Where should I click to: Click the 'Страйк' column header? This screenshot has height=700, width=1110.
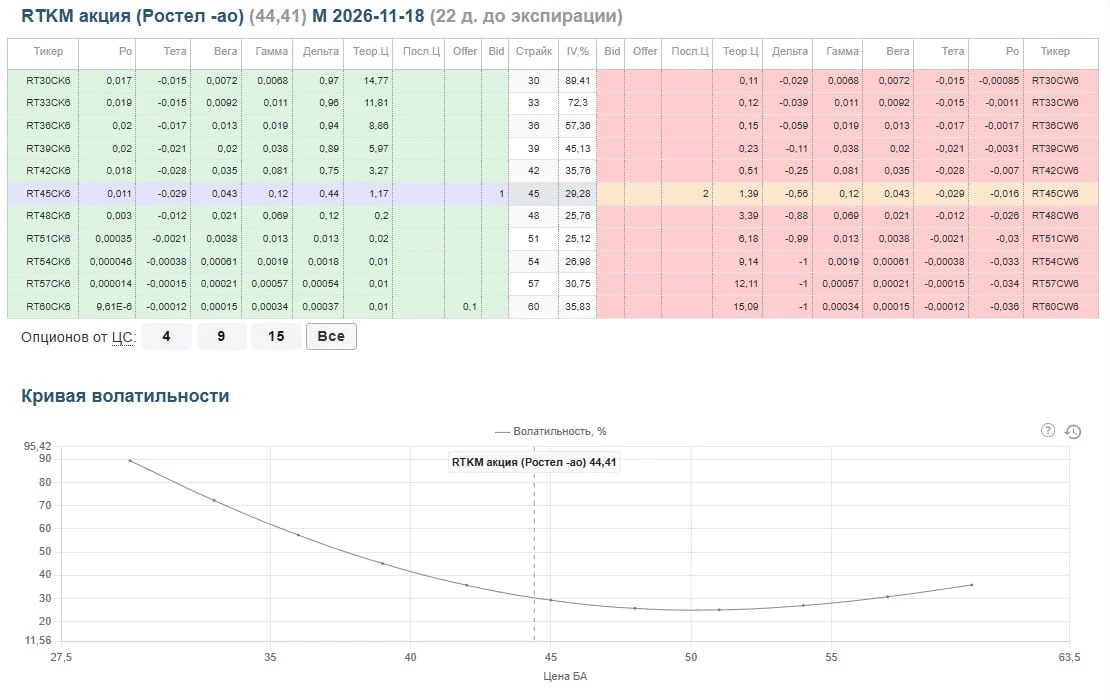[534, 51]
